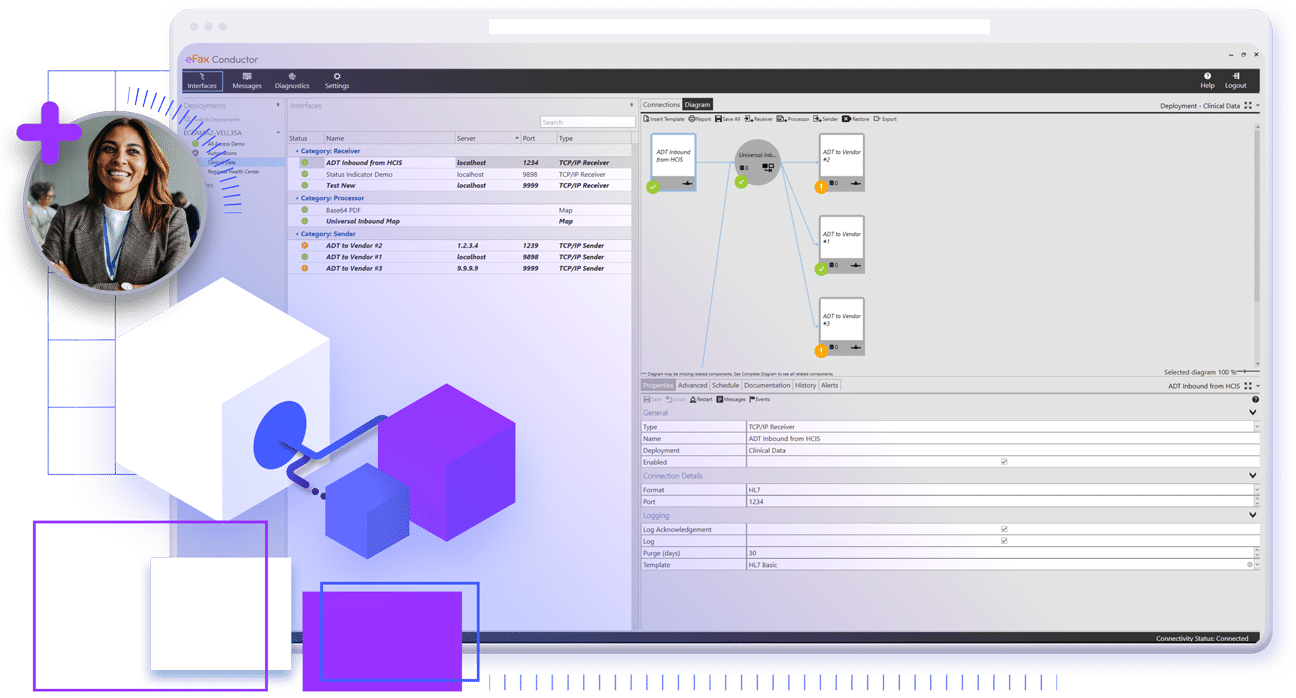
Task: Click Export in diagram toolbar
Action: click(x=885, y=119)
